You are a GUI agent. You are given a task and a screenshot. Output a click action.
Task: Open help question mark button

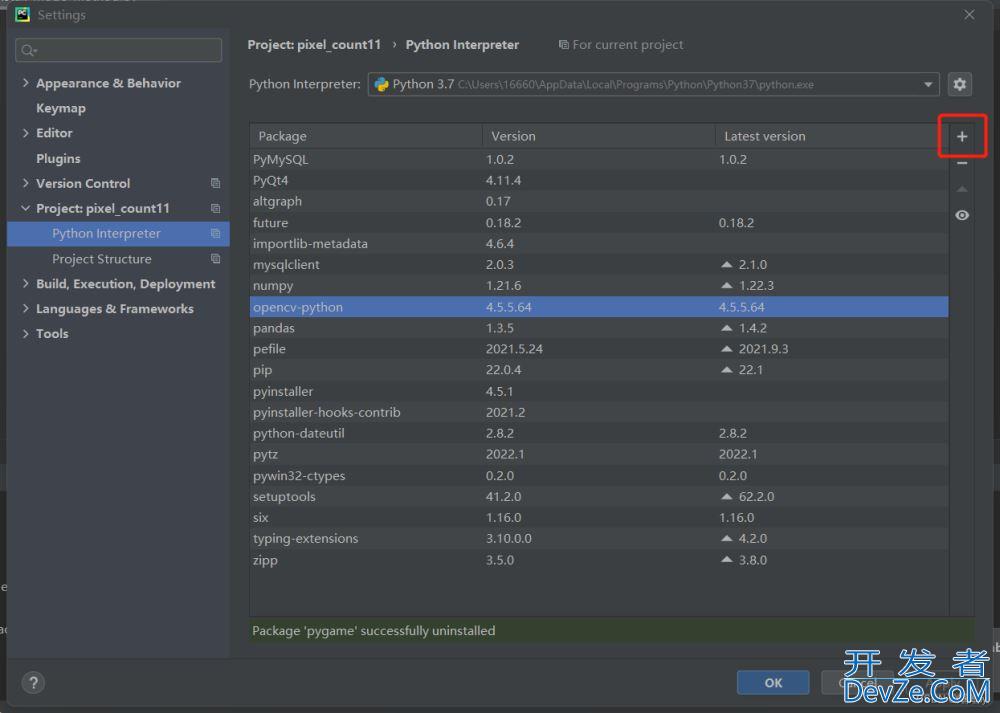click(33, 683)
